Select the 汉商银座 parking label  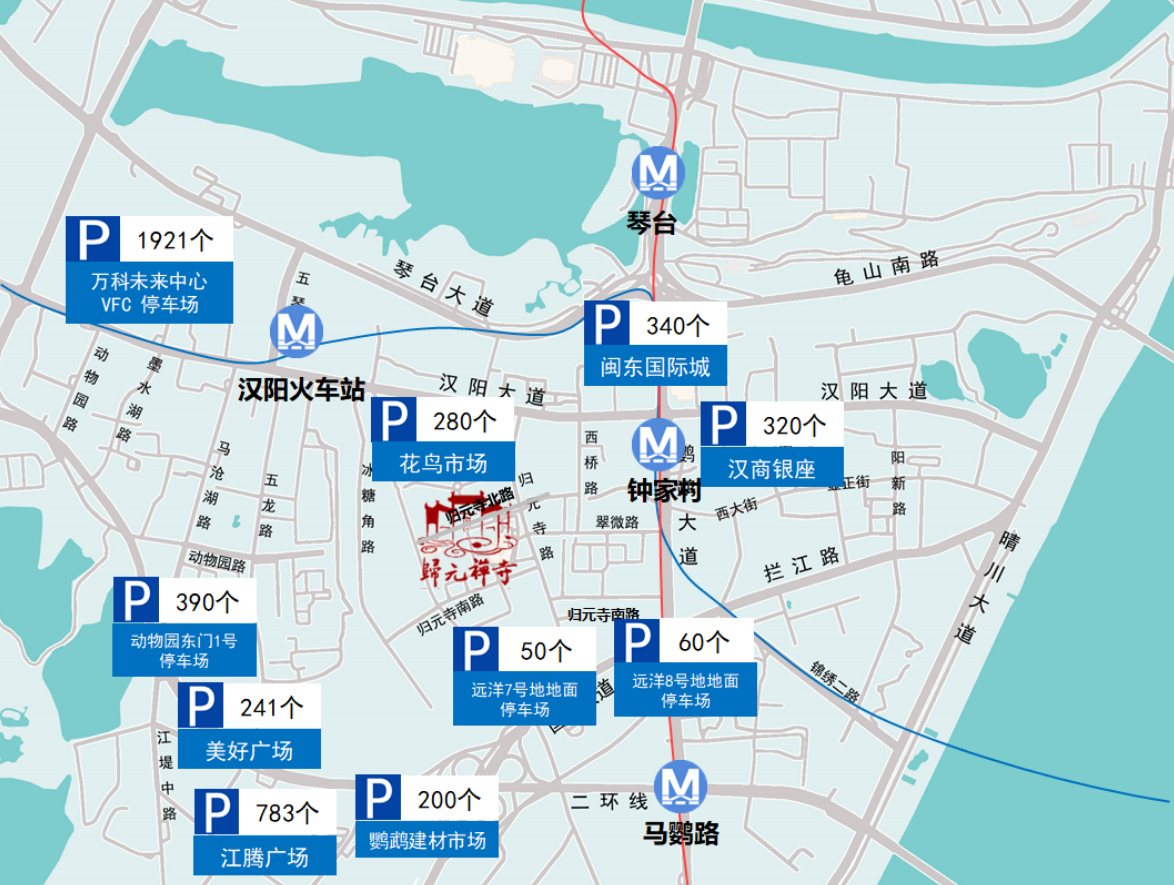pyautogui.click(x=772, y=467)
